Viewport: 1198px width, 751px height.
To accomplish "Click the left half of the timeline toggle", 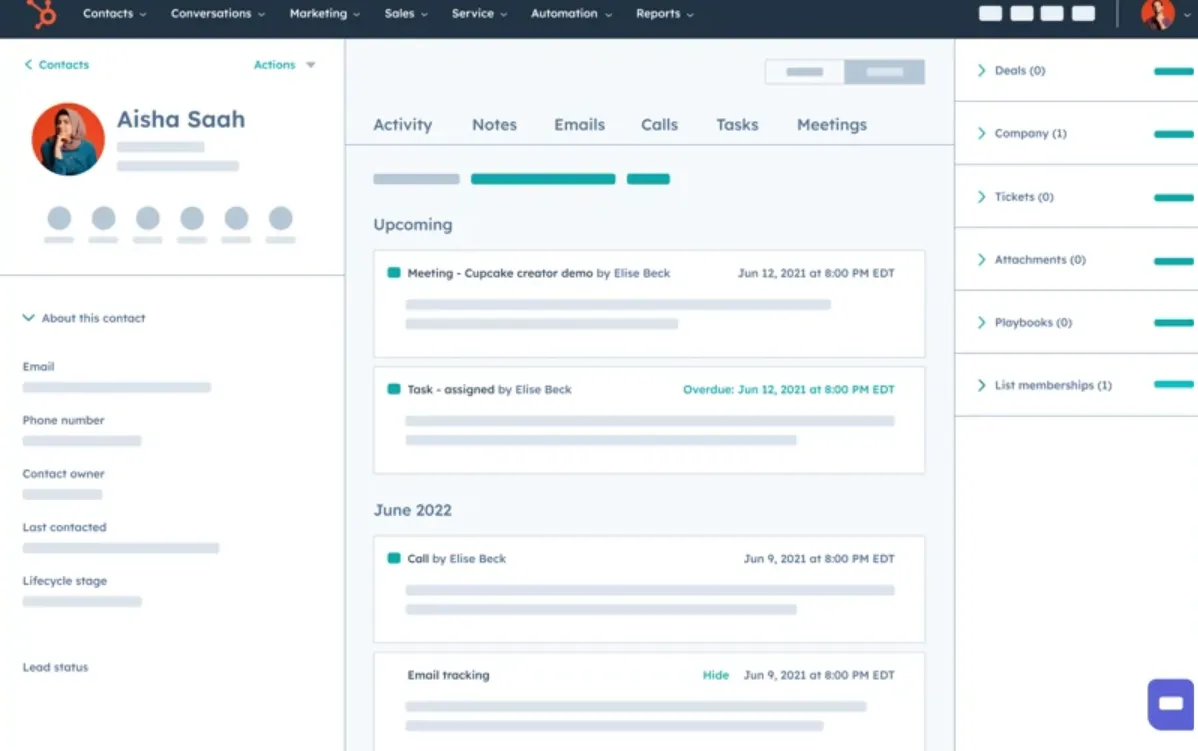I will [x=805, y=72].
